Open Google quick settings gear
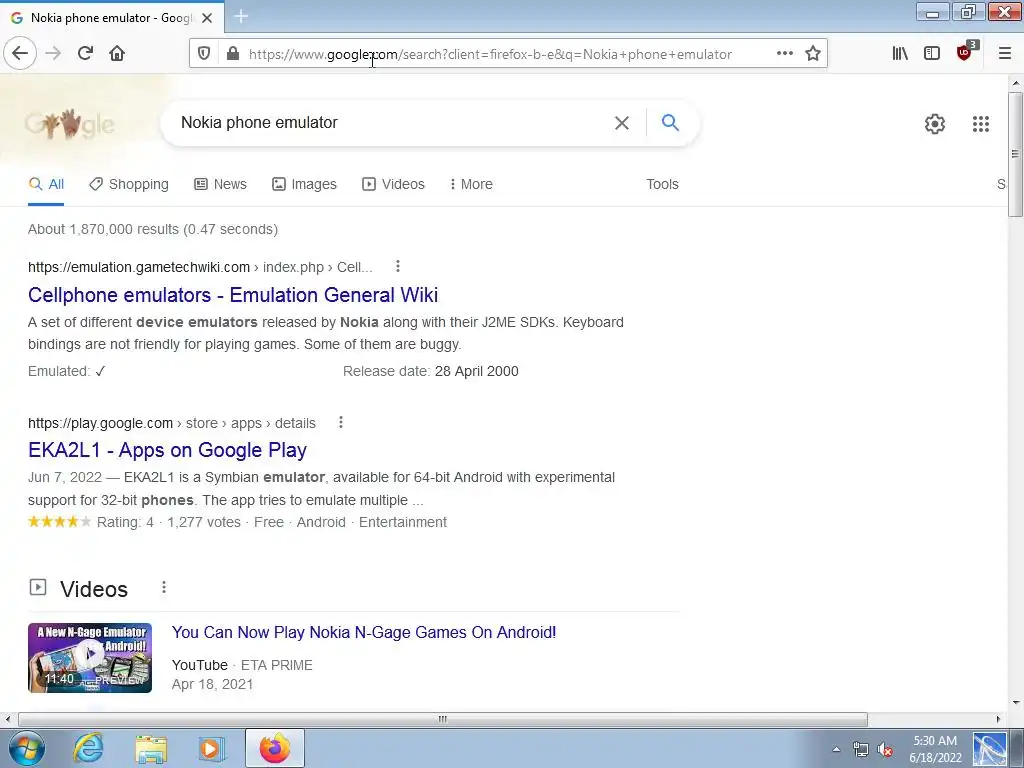This screenshot has height=768, width=1024. pyautogui.click(x=935, y=123)
